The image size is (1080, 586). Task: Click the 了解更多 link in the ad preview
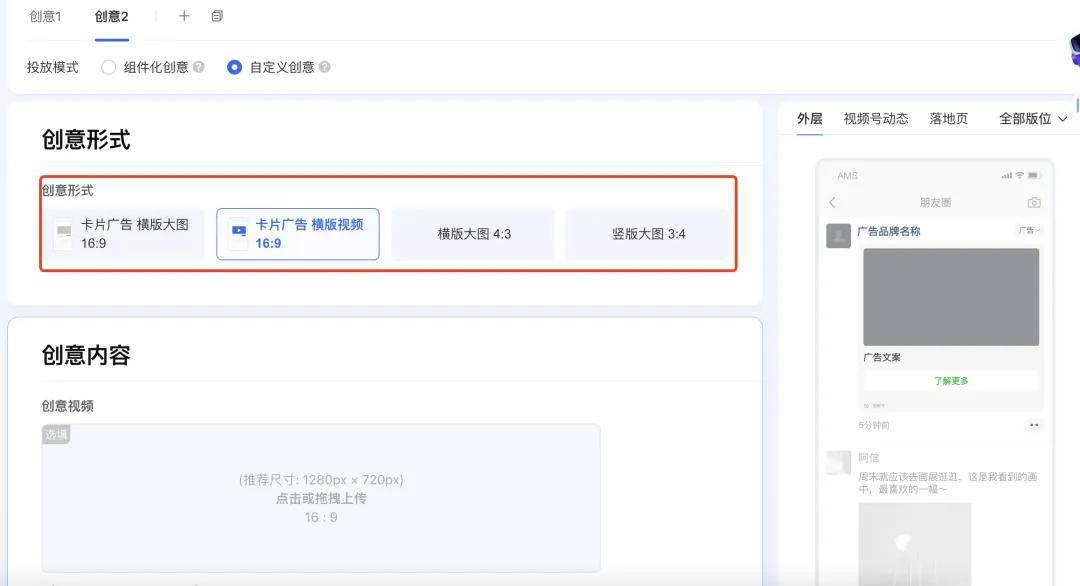click(951, 381)
